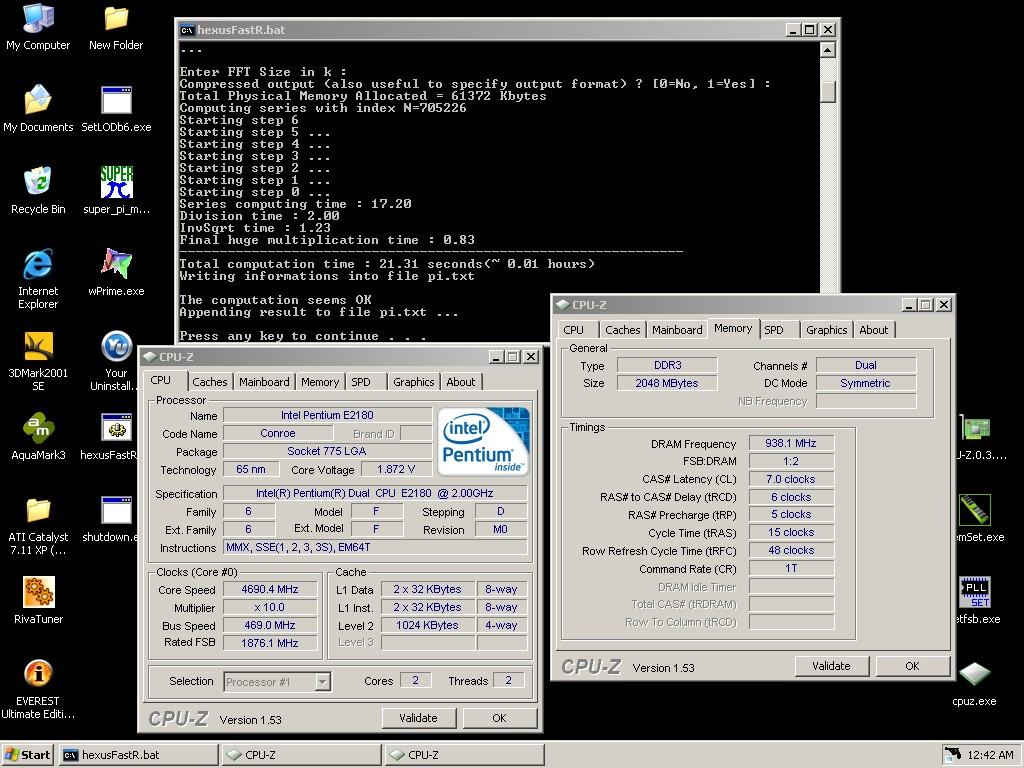Click the console window scrollbar thumb

tap(827, 91)
